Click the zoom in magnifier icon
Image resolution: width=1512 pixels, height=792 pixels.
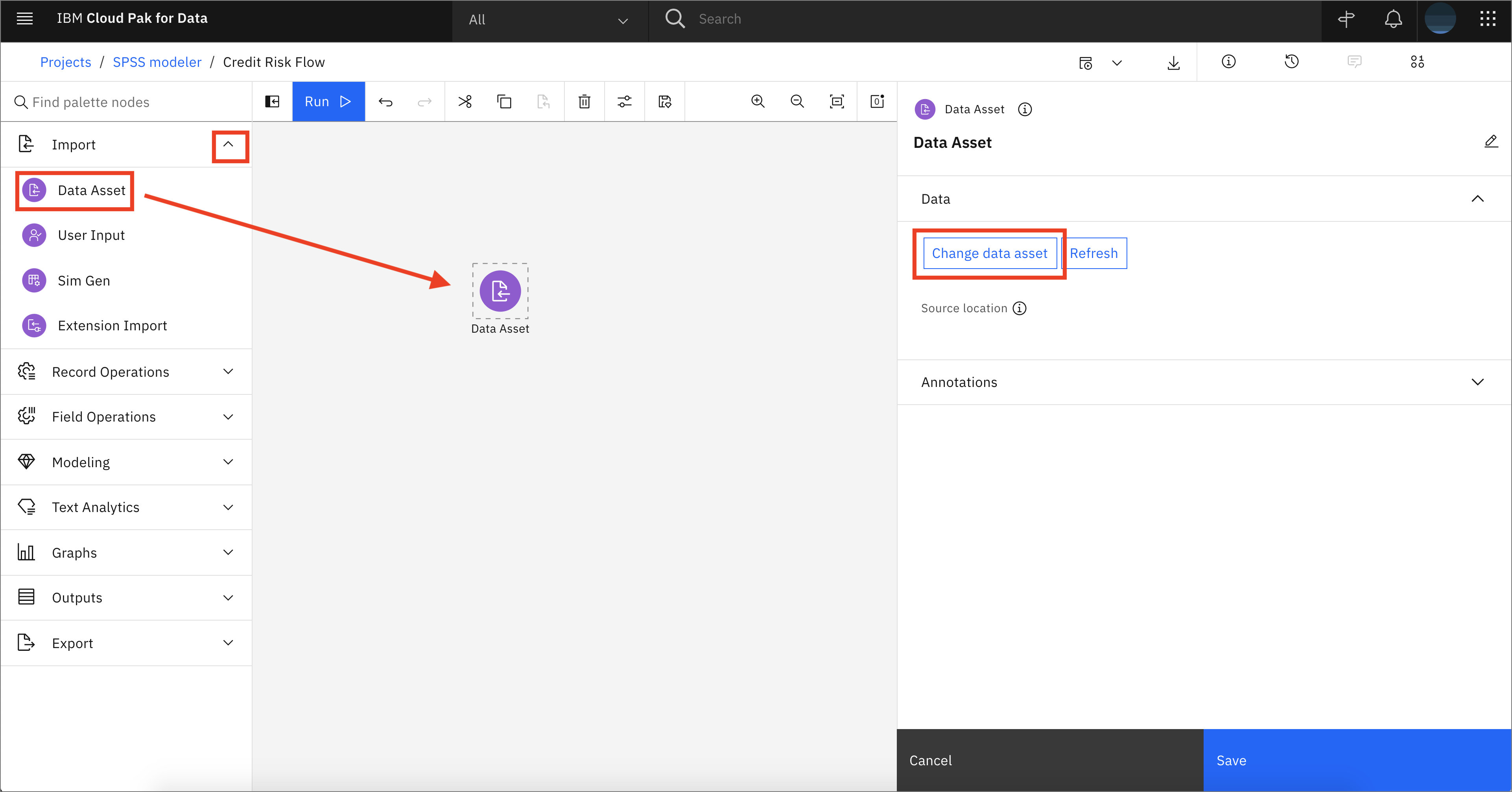point(758,102)
